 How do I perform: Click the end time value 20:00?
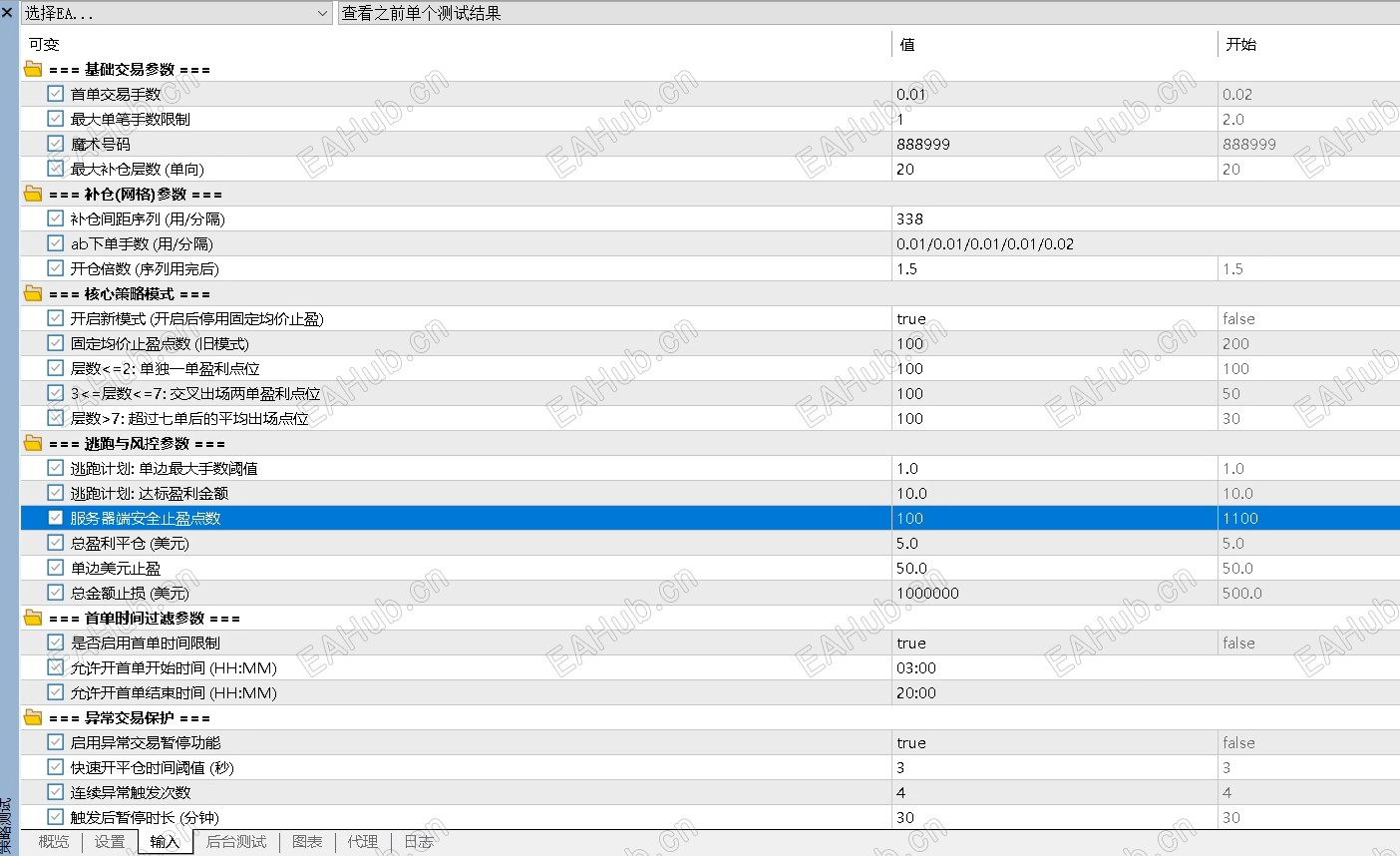[x=916, y=692]
